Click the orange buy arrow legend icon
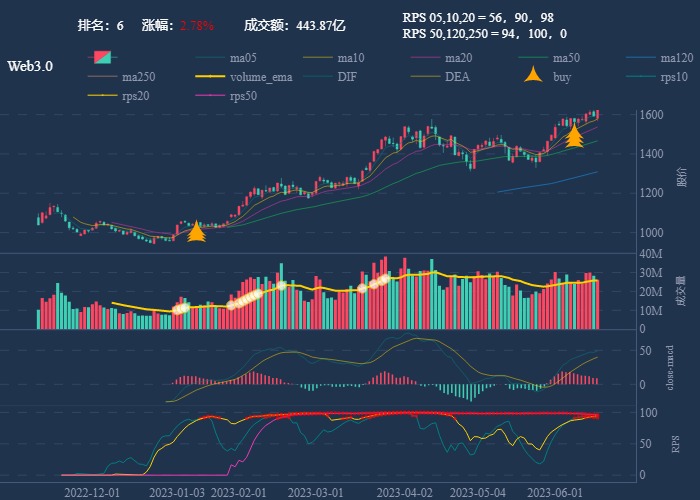This screenshot has height=500, width=700. tap(533, 76)
